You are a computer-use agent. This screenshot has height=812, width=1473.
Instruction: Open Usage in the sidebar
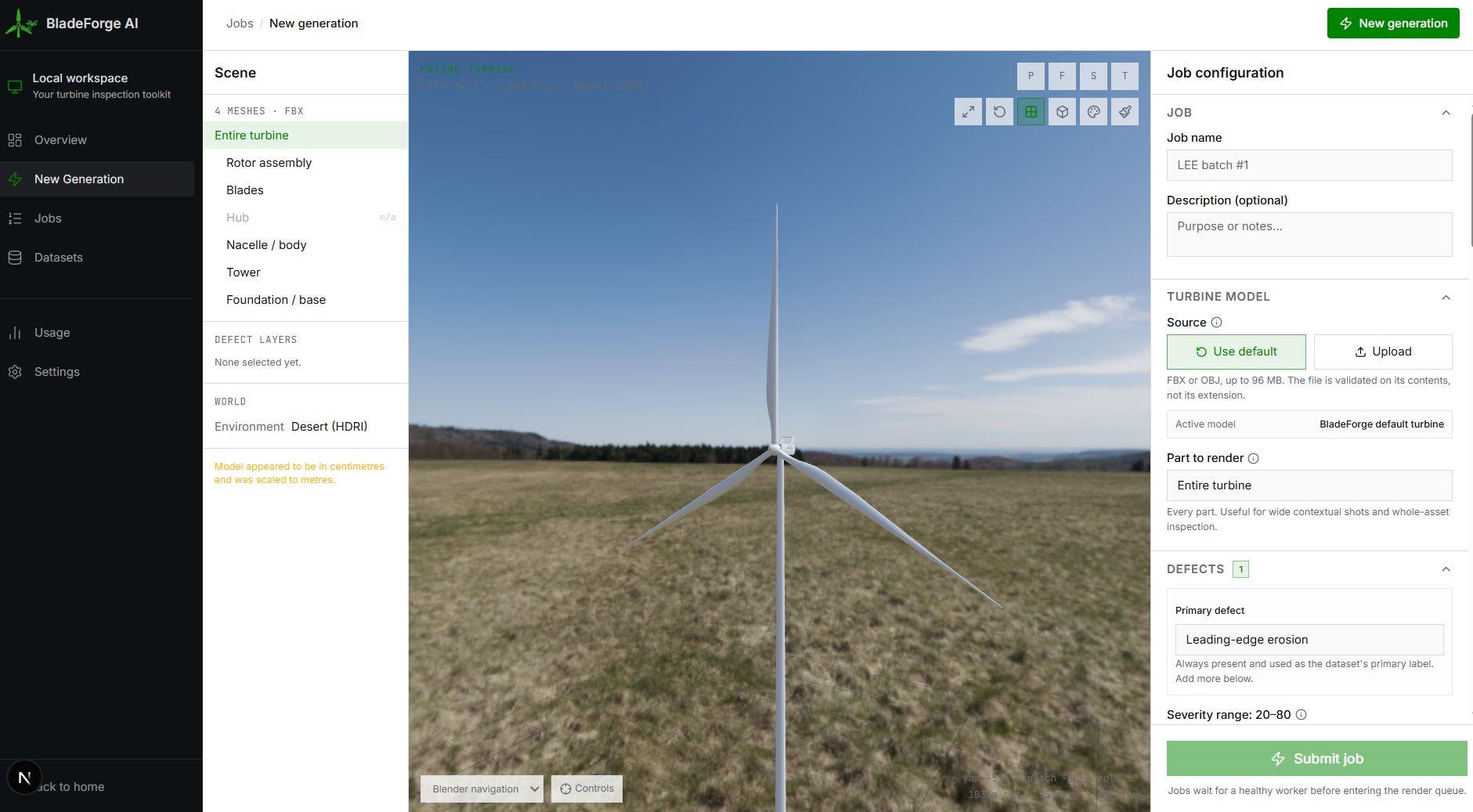coord(97,333)
